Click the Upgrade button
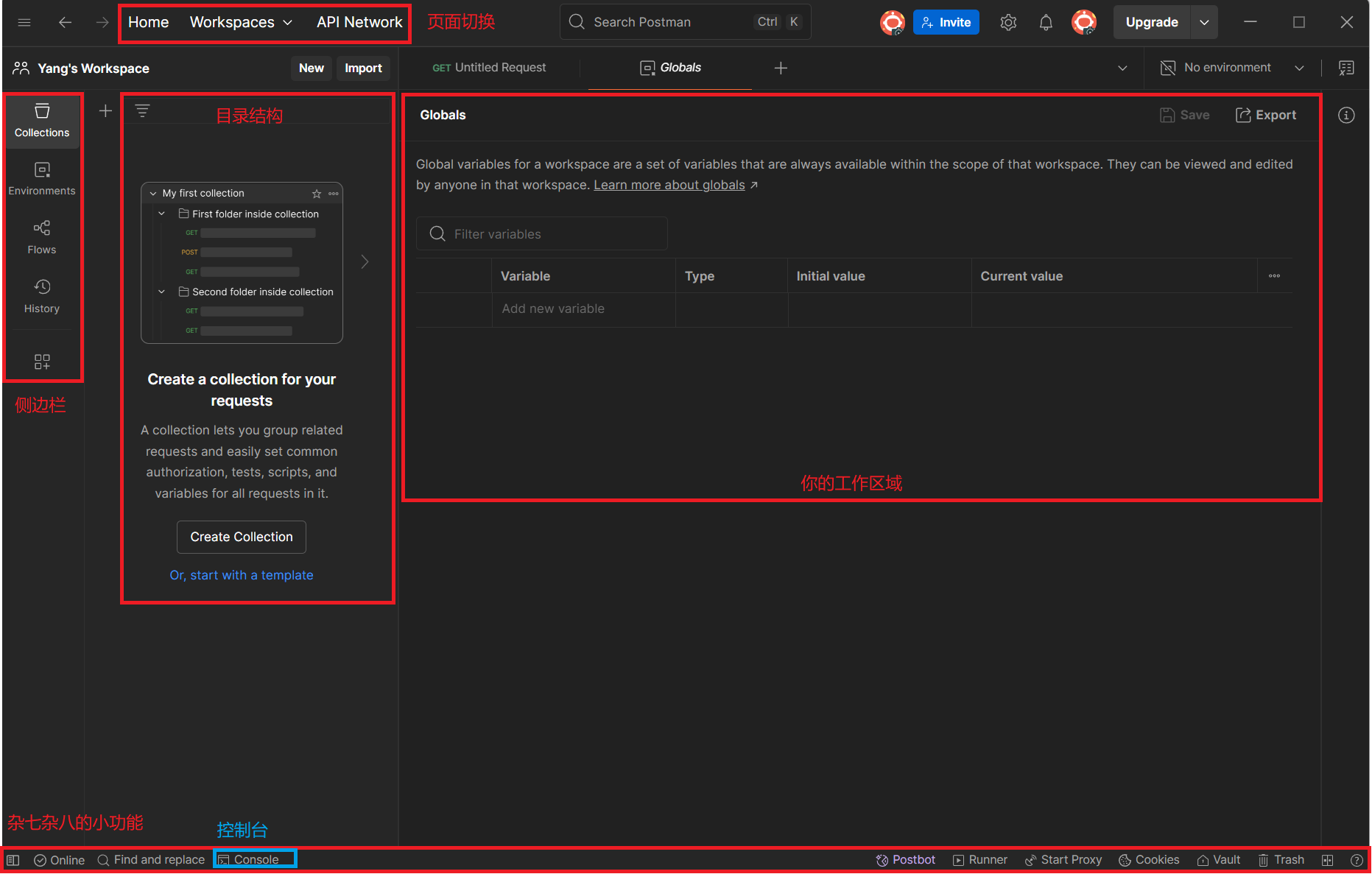The height and width of the screenshot is (874, 1372). click(x=1152, y=22)
